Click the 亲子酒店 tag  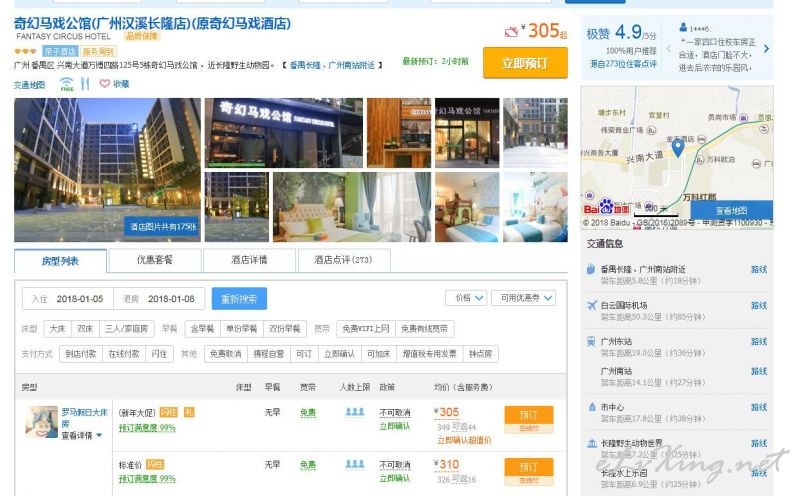60,51
